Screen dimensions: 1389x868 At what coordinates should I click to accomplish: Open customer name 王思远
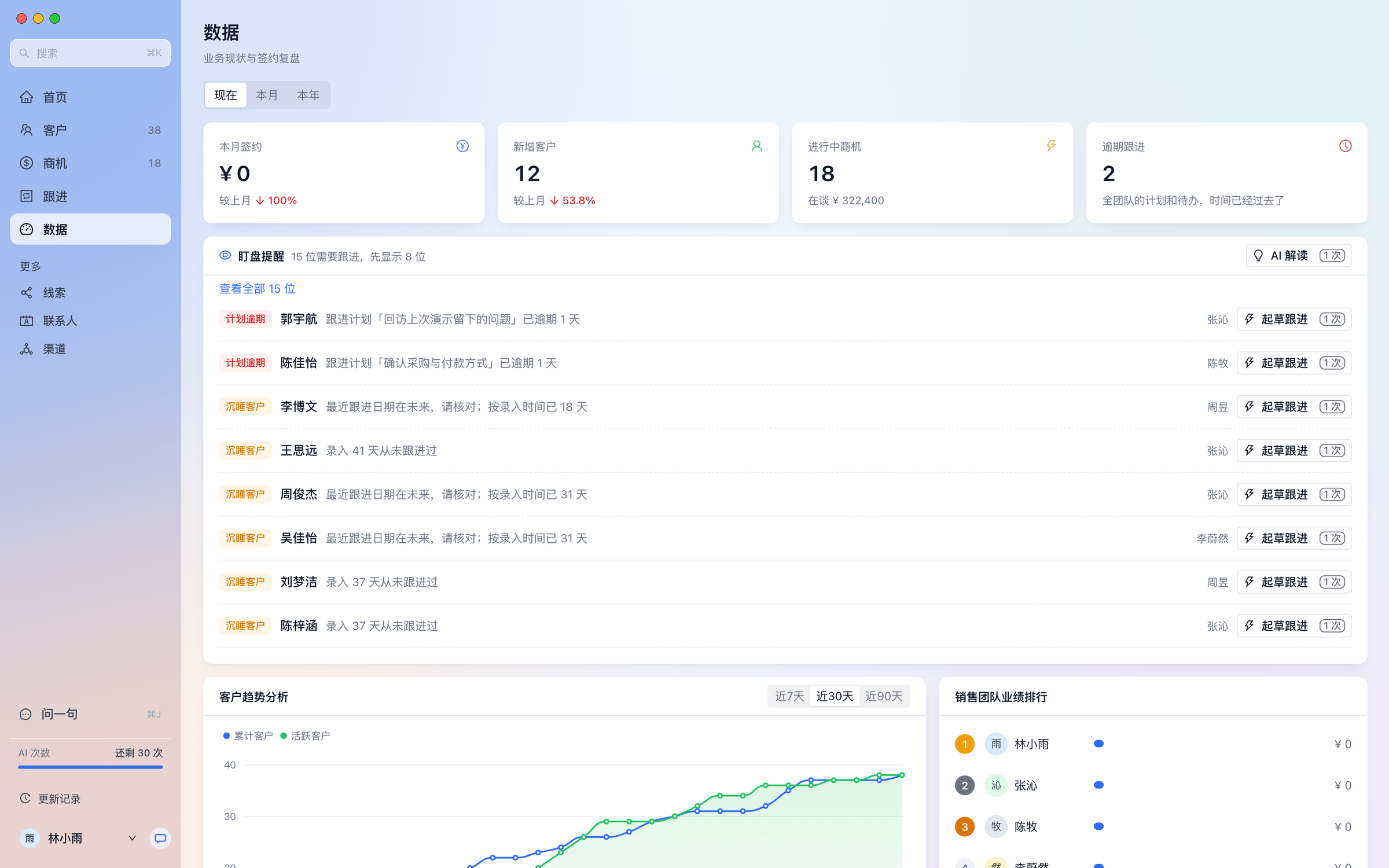coord(299,451)
